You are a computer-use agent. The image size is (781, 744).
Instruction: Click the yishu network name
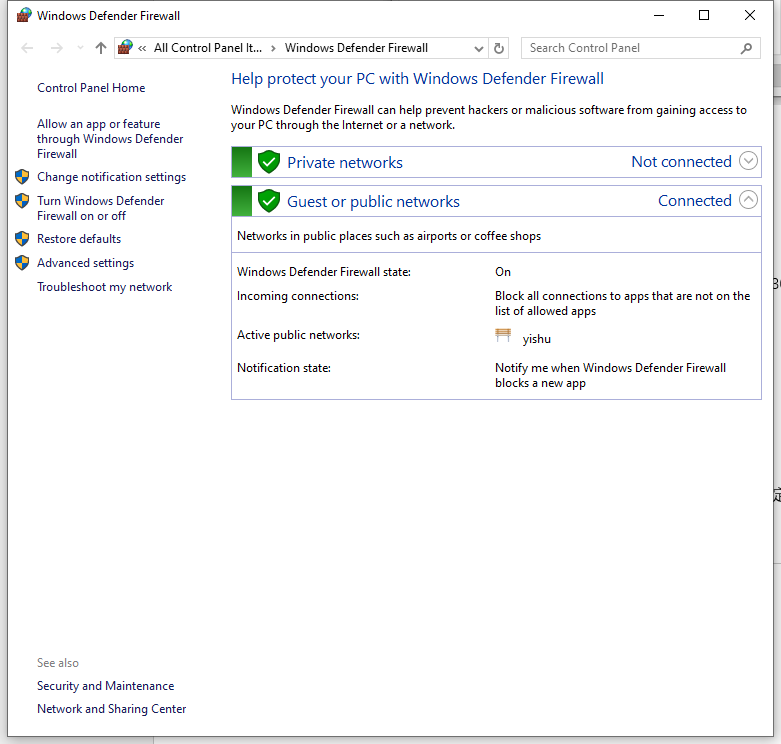[x=536, y=339]
